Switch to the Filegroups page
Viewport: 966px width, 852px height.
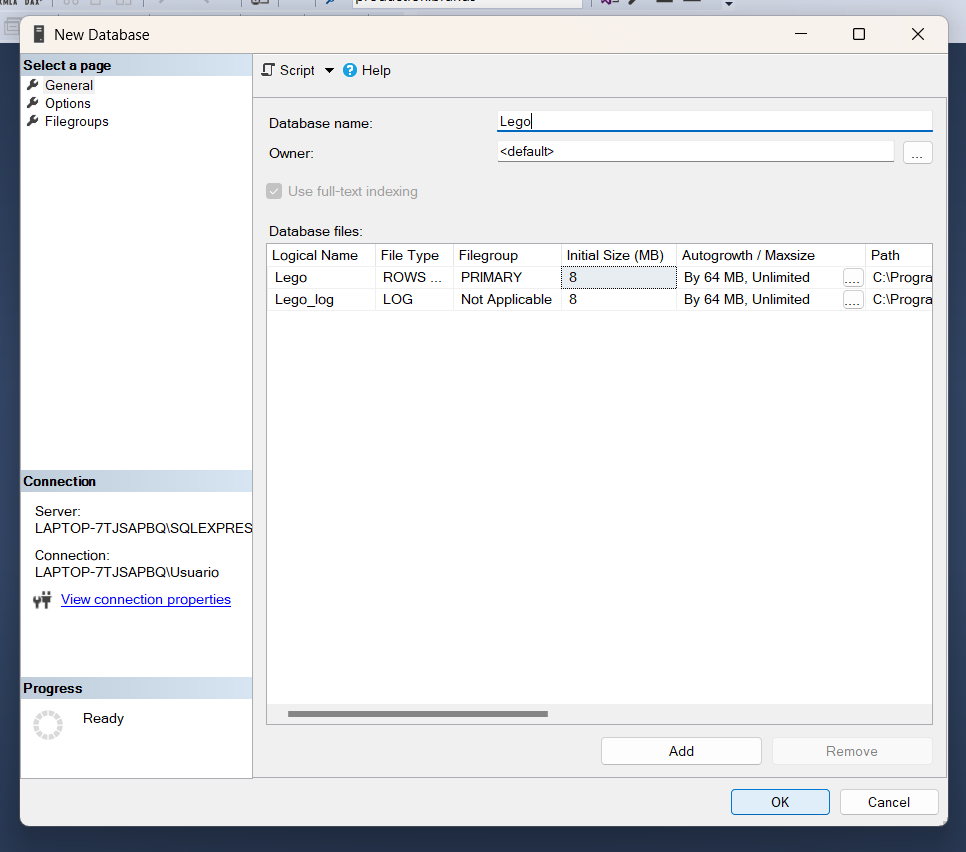click(x=76, y=121)
